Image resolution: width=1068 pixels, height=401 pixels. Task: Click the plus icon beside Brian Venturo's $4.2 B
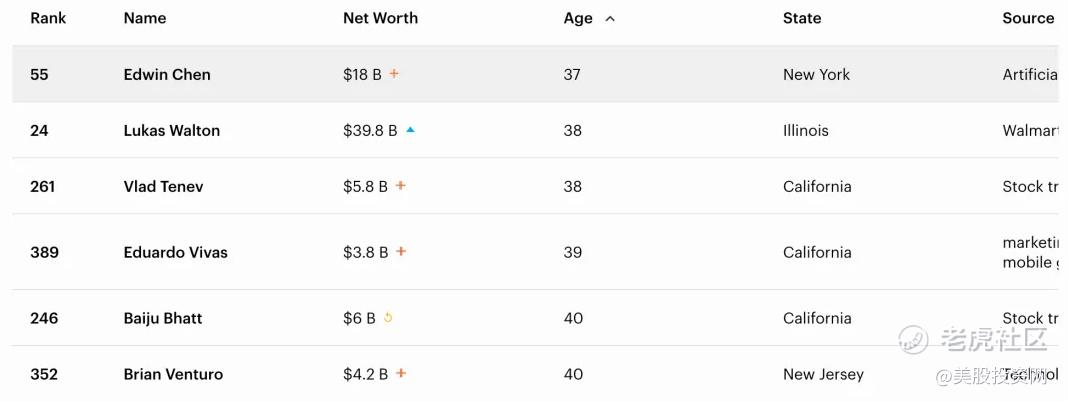tap(401, 374)
